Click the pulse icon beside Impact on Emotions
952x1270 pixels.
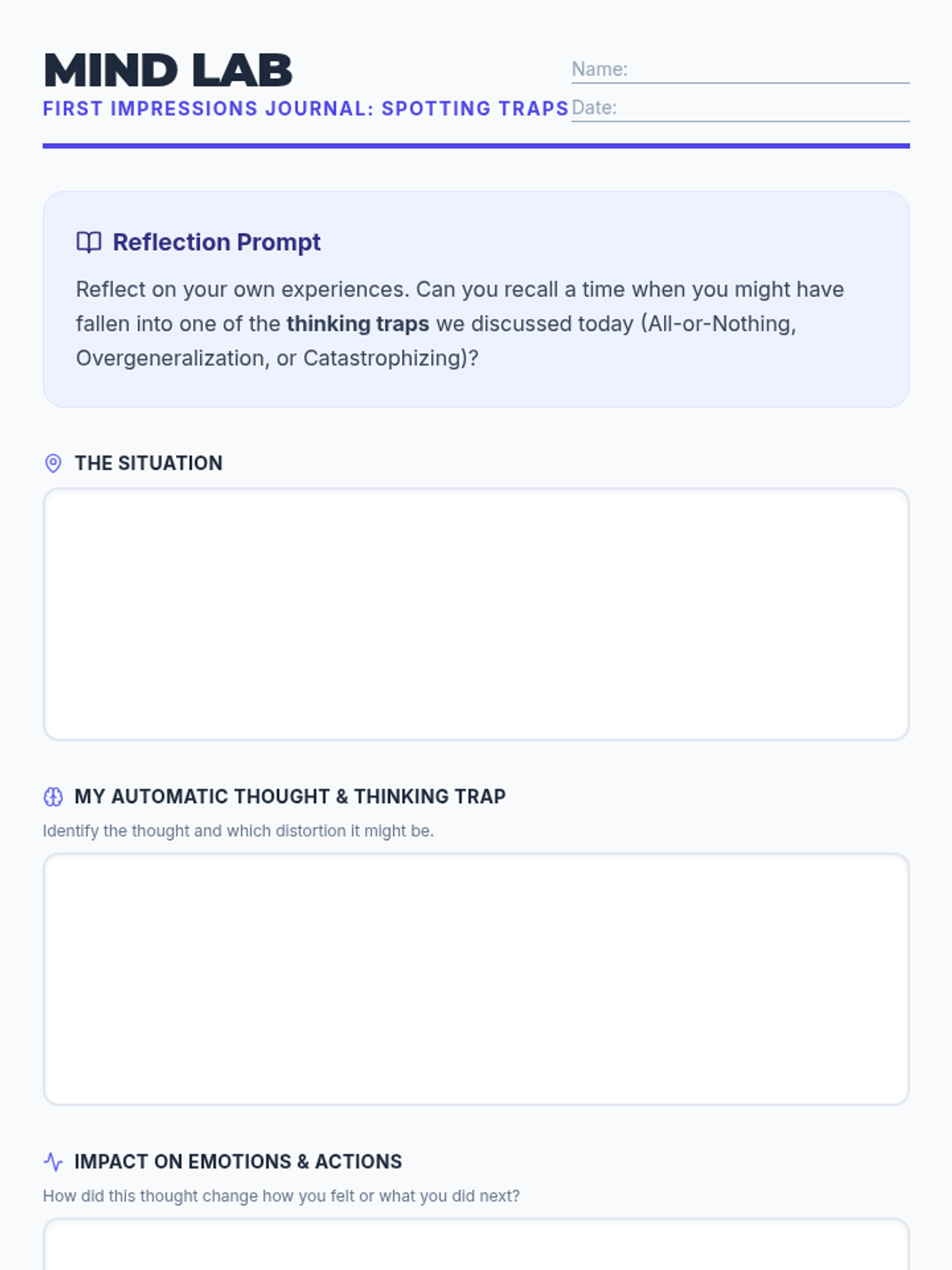click(x=53, y=1162)
